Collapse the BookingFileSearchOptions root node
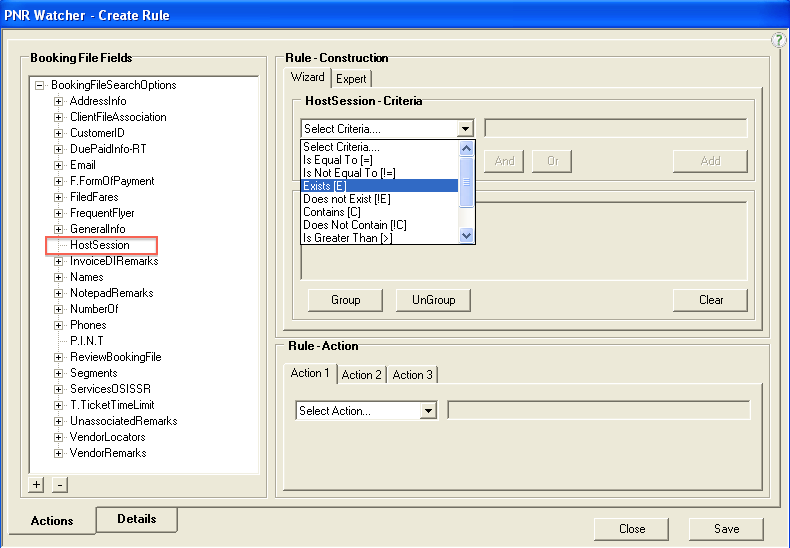Viewport: 790px width, 548px height. 39,85
